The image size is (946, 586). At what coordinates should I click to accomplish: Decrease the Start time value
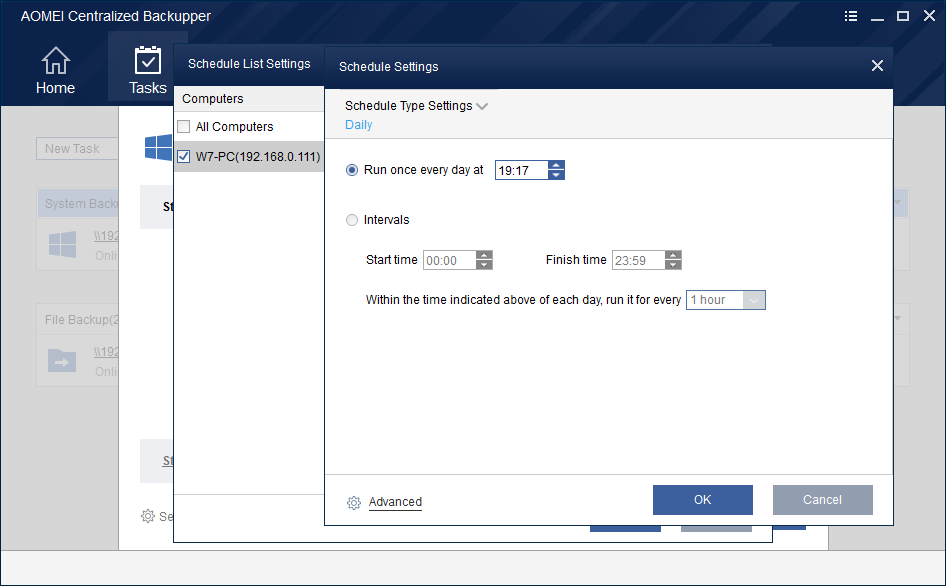[x=484, y=265]
